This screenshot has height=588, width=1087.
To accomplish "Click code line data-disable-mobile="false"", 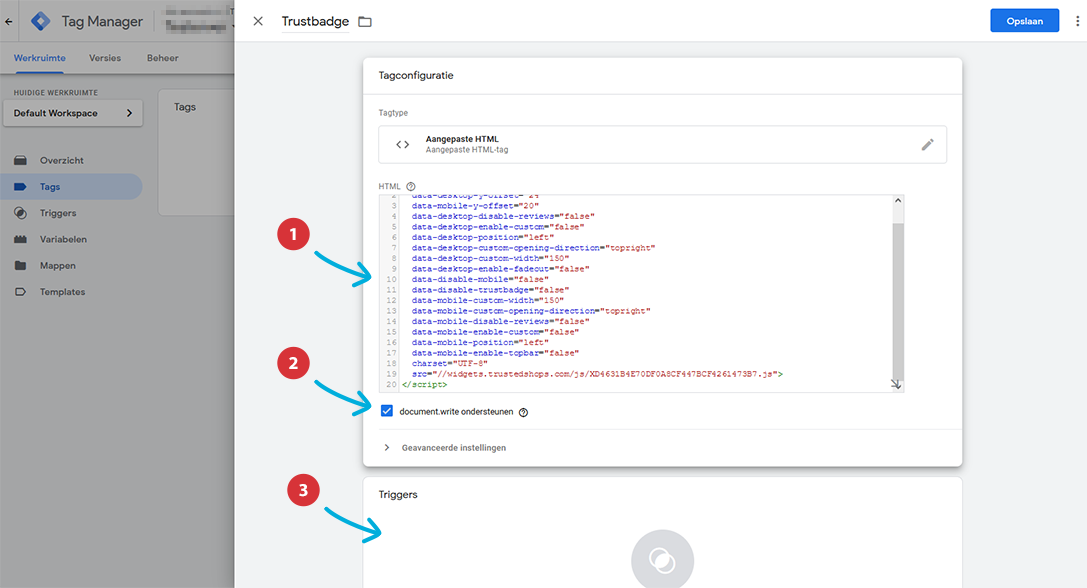I will 480,279.
